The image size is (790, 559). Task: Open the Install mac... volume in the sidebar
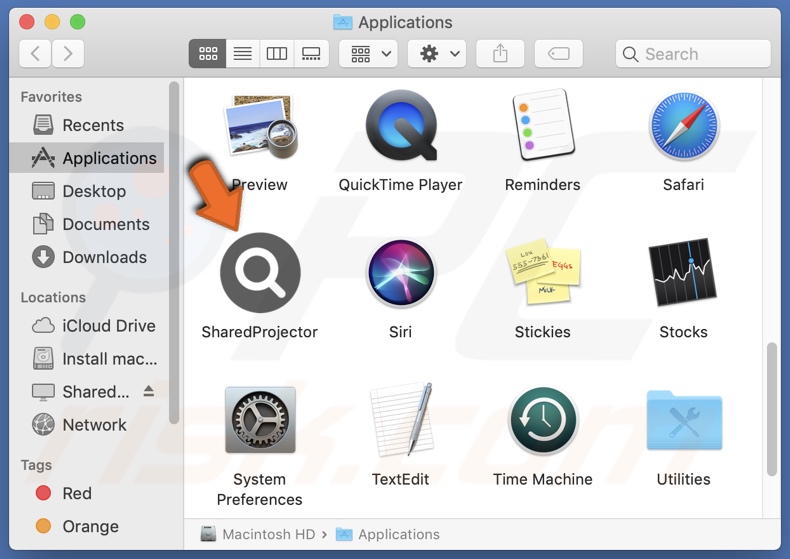click(x=87, y=359)
